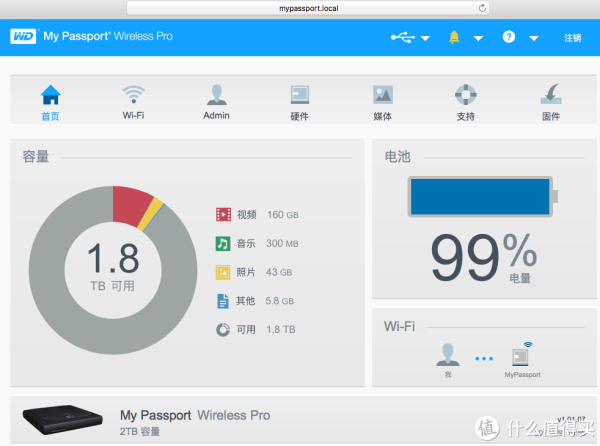Click the 1.8 TB 可用 center label
This screenshot has width=600, height=446.
(x=113, y=267)
